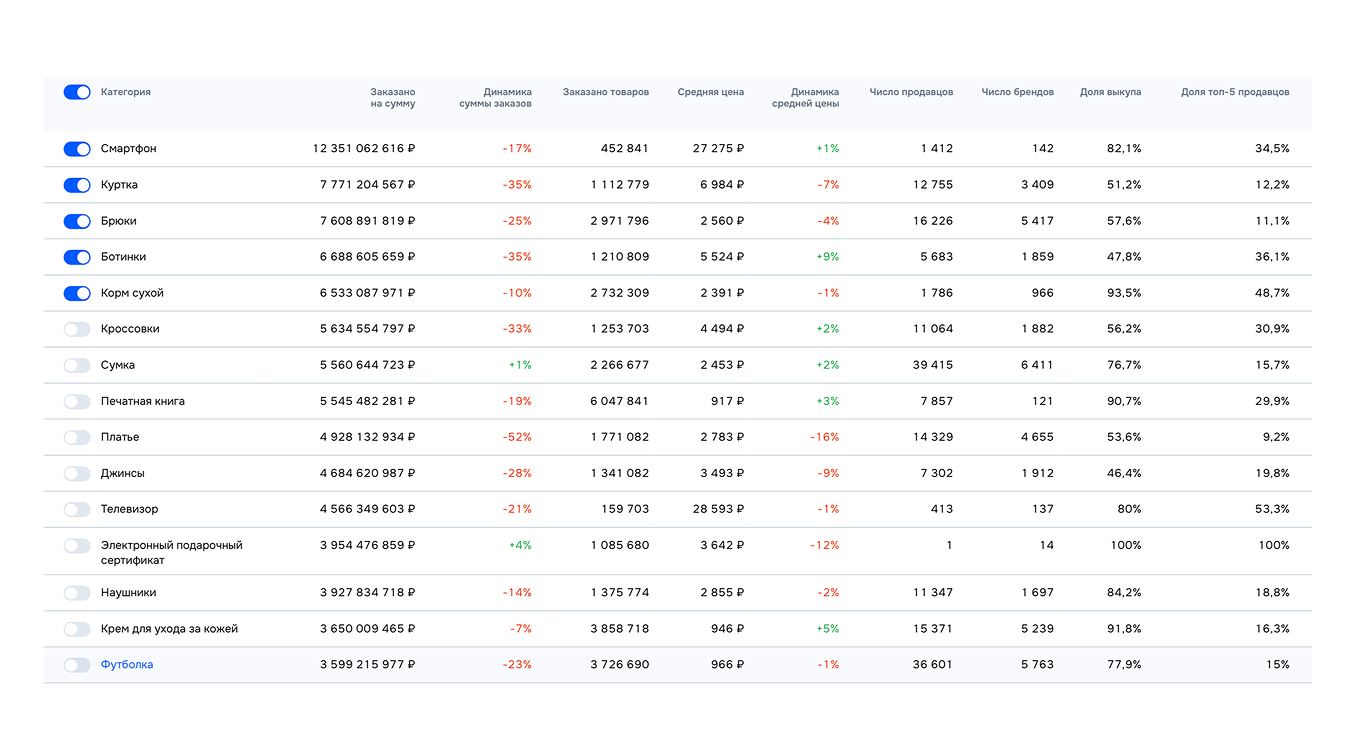Disable the Брюки category toggle
The width and height of the screenshot is (1360, 755).
77,221
